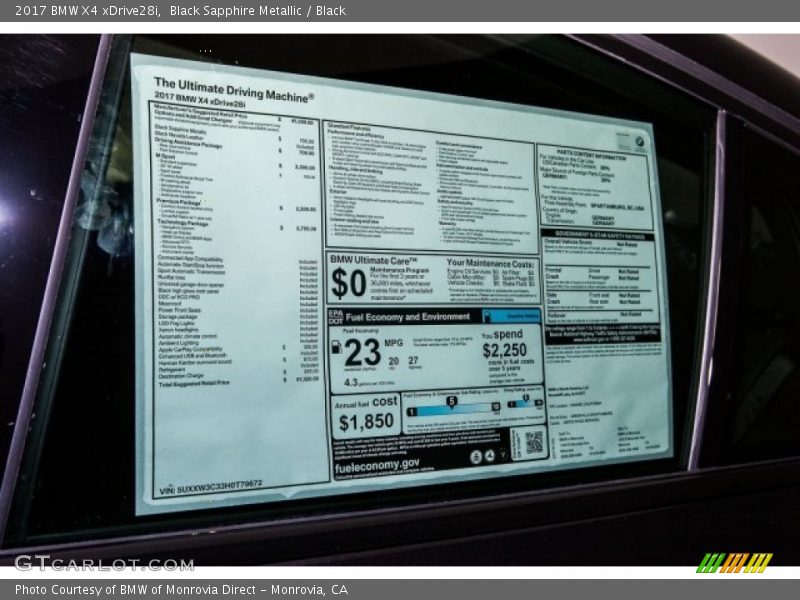
Task: Click the QR code on the sticker
Action: 532,442
